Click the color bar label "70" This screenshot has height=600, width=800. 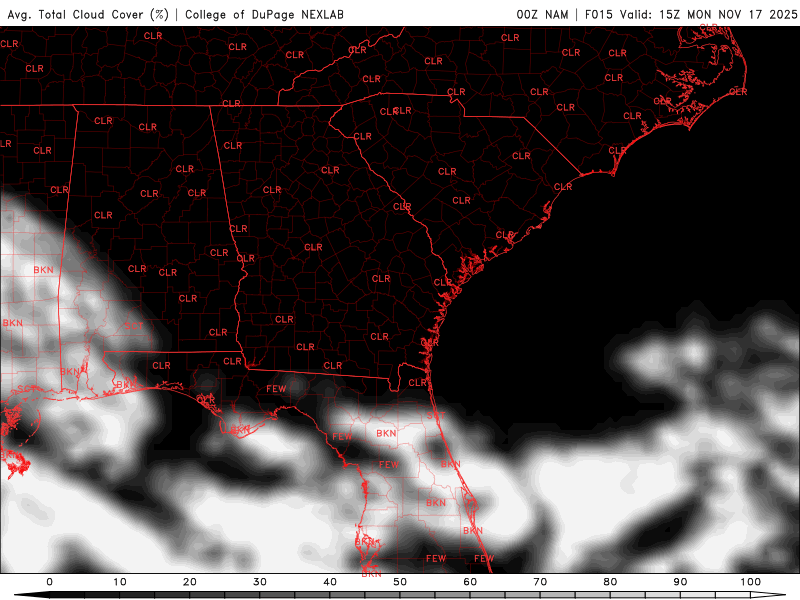(540, 582)
